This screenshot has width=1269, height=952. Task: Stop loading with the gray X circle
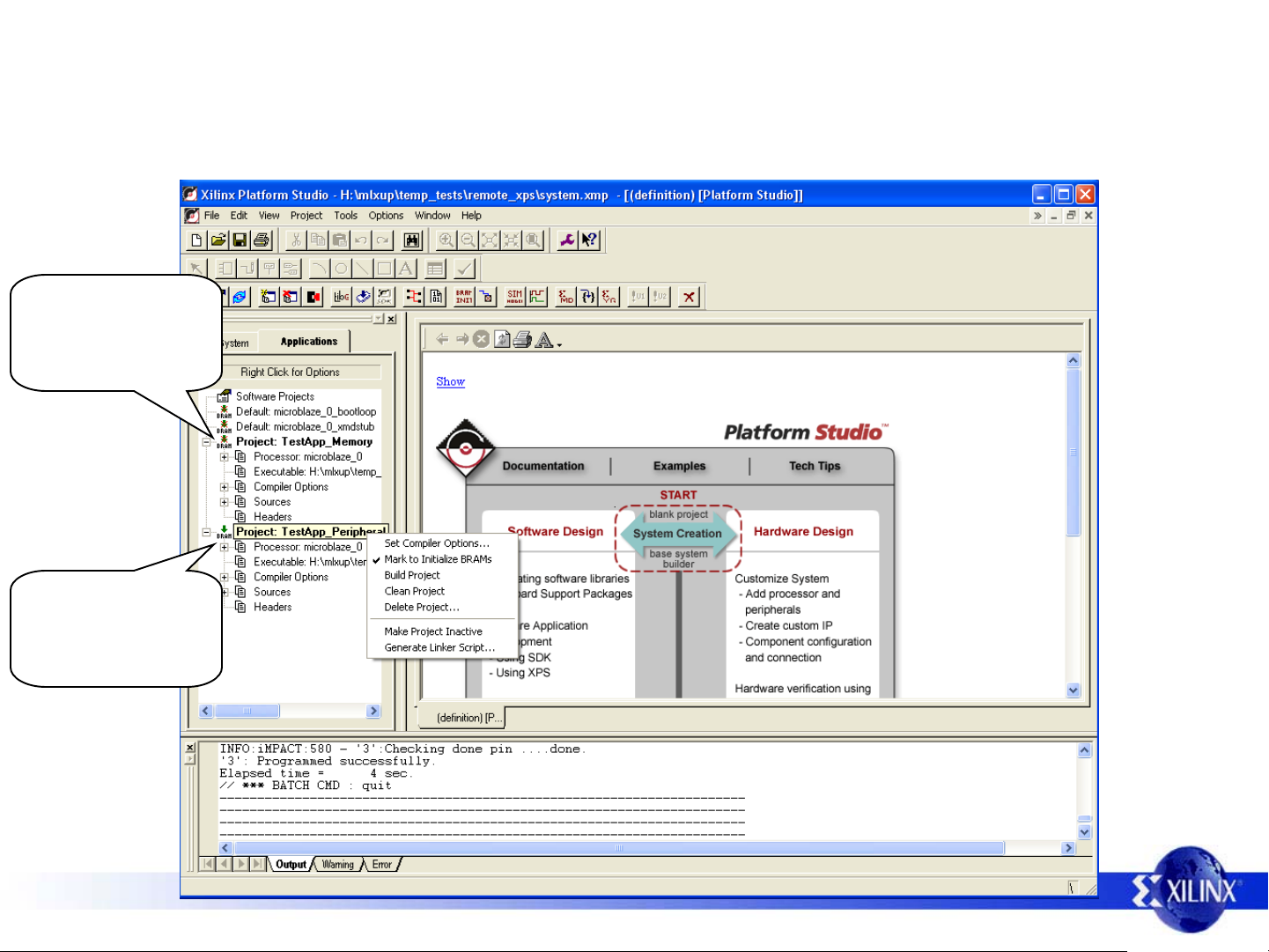(481, 339)
